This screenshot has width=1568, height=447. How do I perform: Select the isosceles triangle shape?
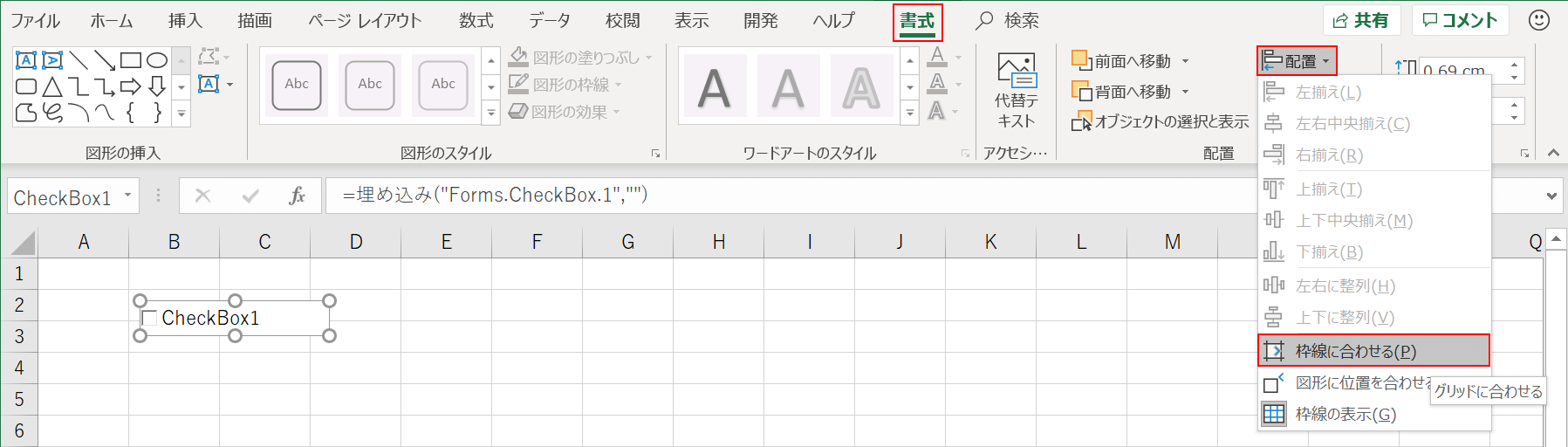tap(52, 86)
